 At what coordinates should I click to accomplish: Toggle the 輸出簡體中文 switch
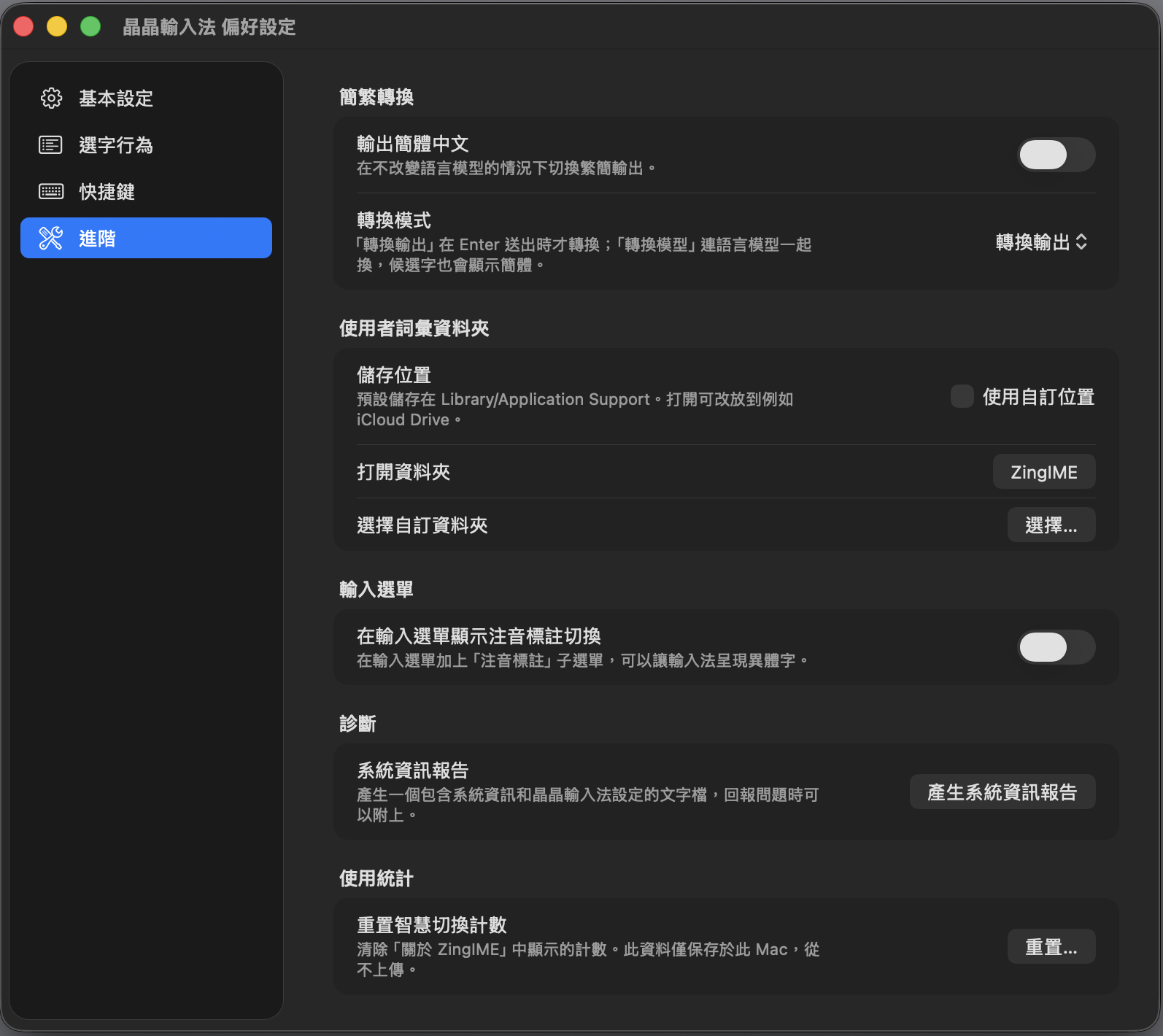[1056, 155]
